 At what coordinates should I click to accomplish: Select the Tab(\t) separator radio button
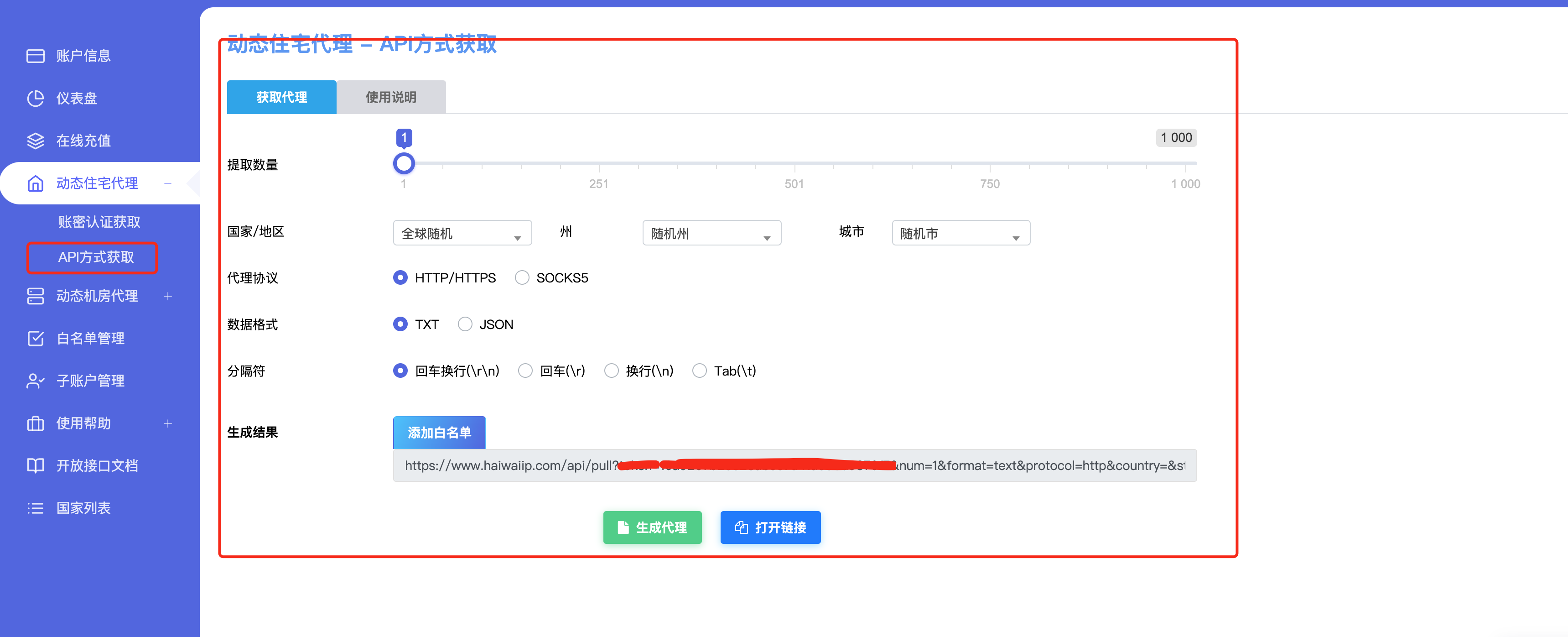pos(699,370)
